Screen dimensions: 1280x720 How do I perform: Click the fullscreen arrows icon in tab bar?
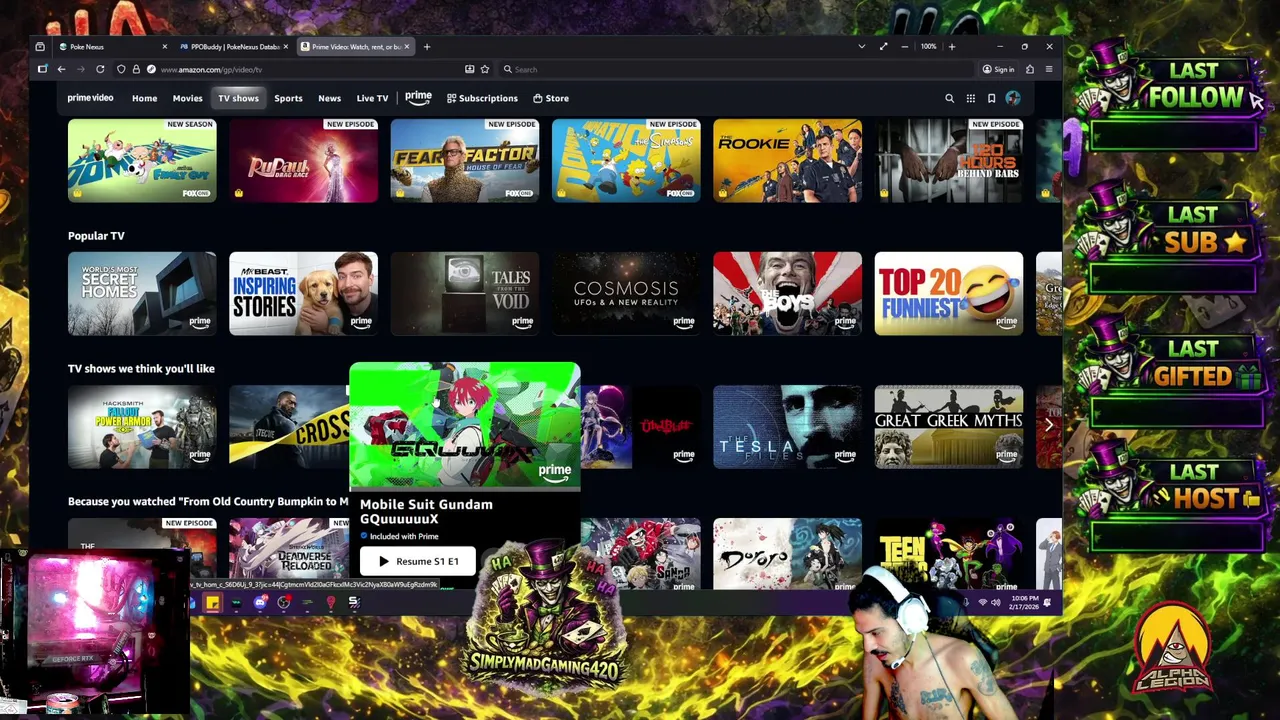point(883,47)
